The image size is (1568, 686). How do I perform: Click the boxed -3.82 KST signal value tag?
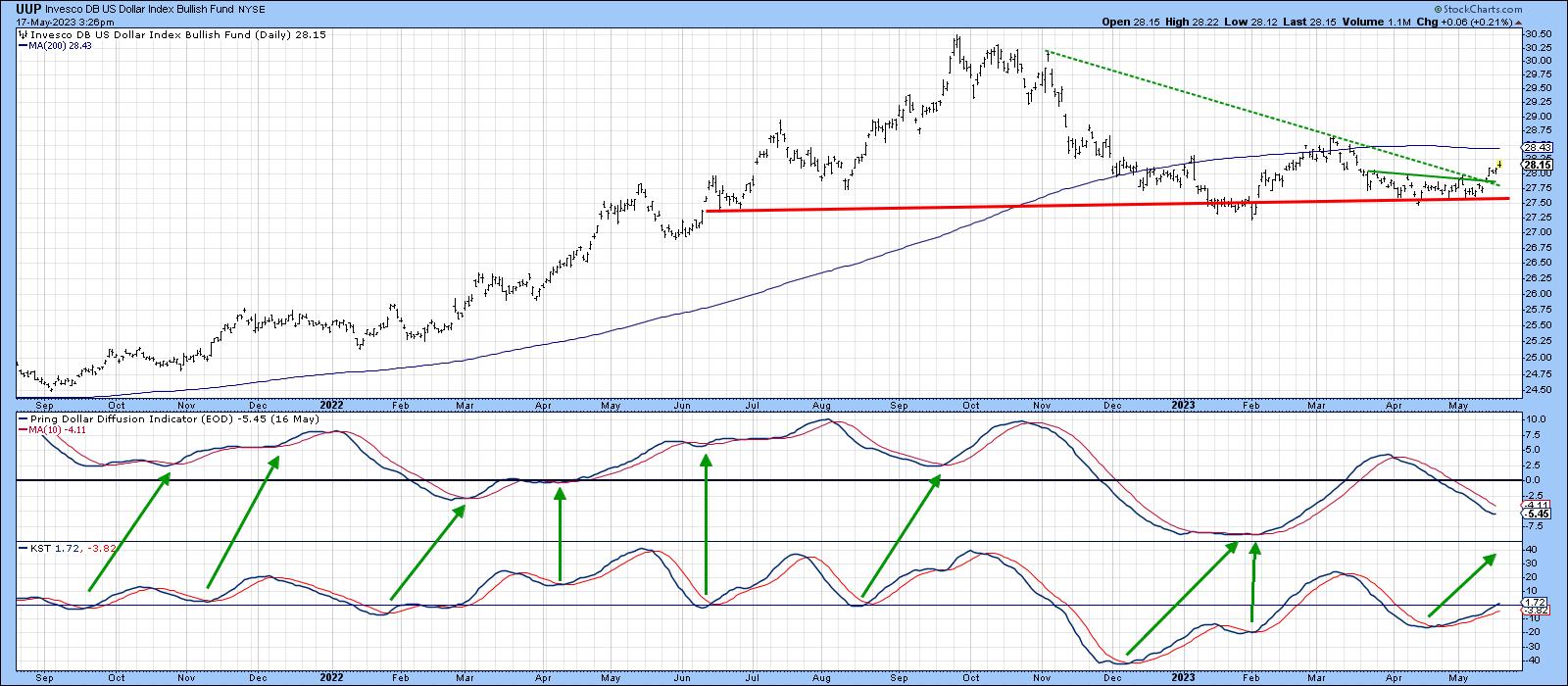point(1534,611)
